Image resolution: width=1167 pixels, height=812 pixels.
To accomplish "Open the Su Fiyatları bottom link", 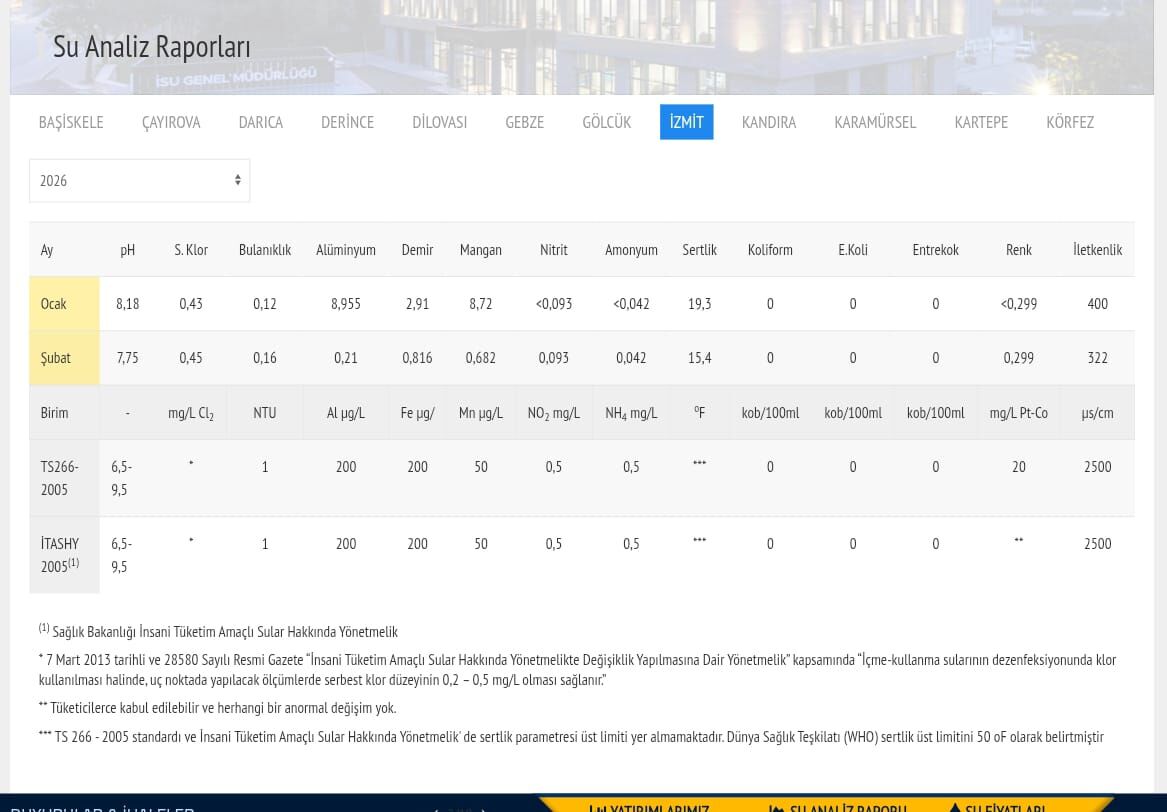I will tap(998, 806).
